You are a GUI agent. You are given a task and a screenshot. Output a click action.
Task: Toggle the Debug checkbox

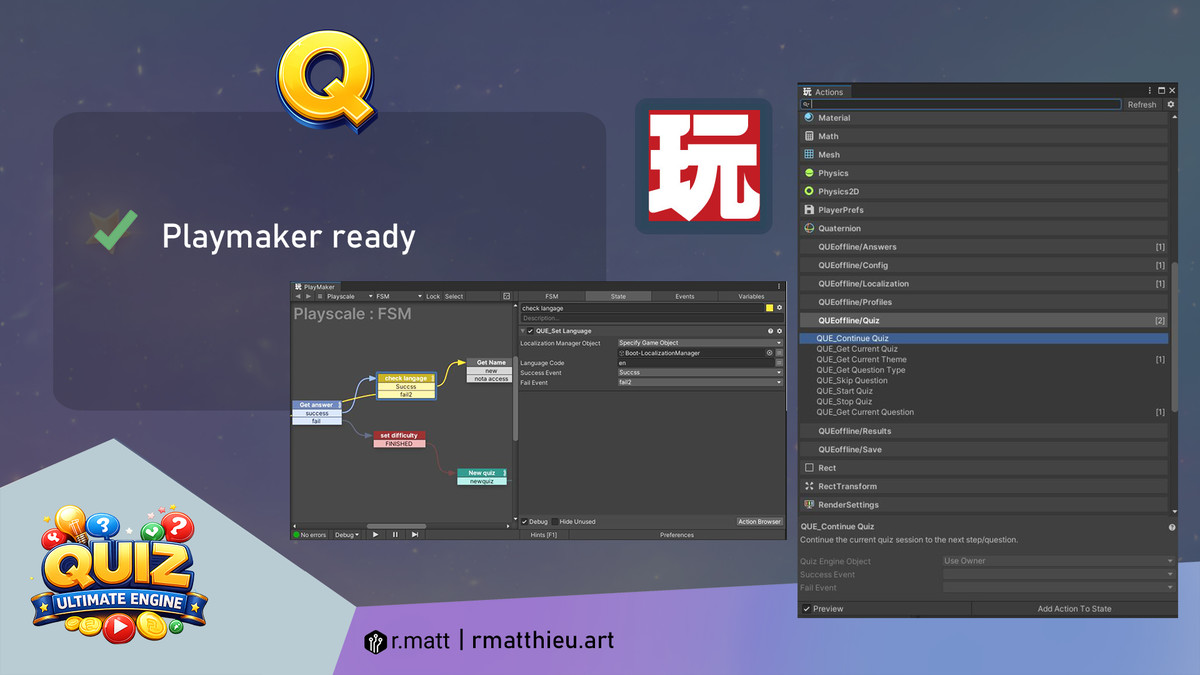click(525, 521)
